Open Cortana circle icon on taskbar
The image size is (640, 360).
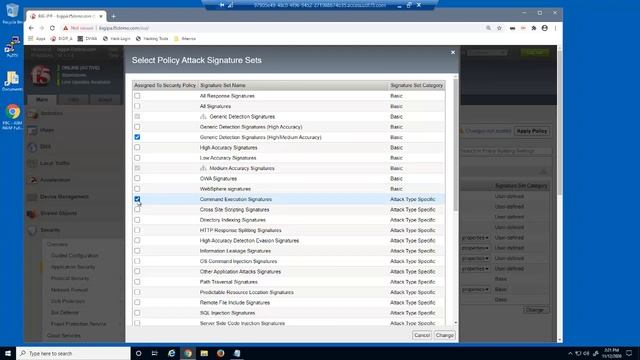138,353
